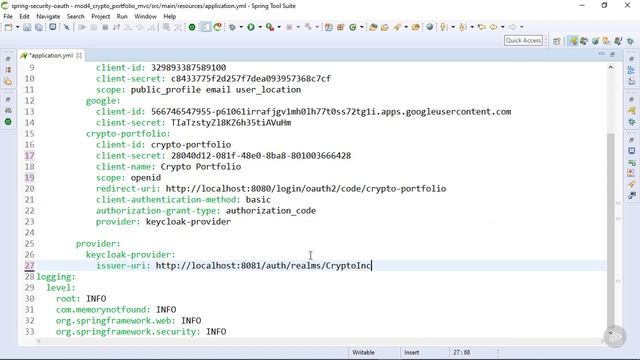This screenshot has height=360, width=640.
Task: Open the New file dropdown arrow
Action: point(18,27)
